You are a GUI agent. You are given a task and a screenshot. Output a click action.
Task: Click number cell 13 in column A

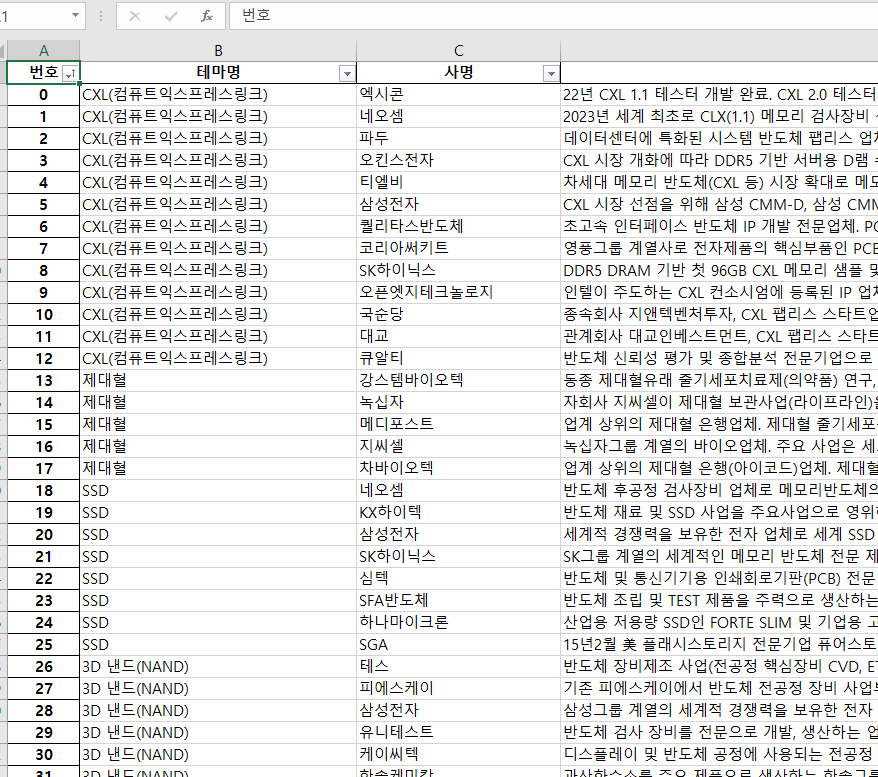click(43, 380)
